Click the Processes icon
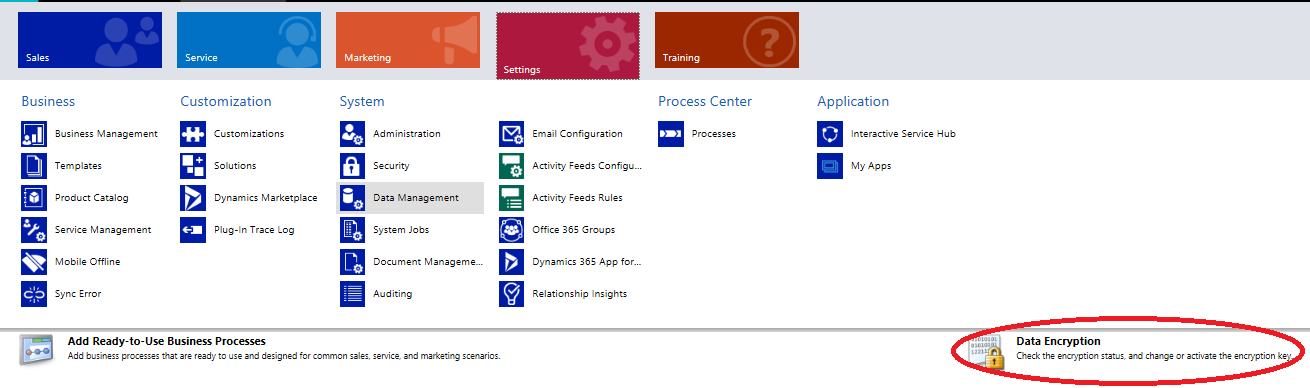Viewport: 1310px width, 388px height. tap(671, 134)
